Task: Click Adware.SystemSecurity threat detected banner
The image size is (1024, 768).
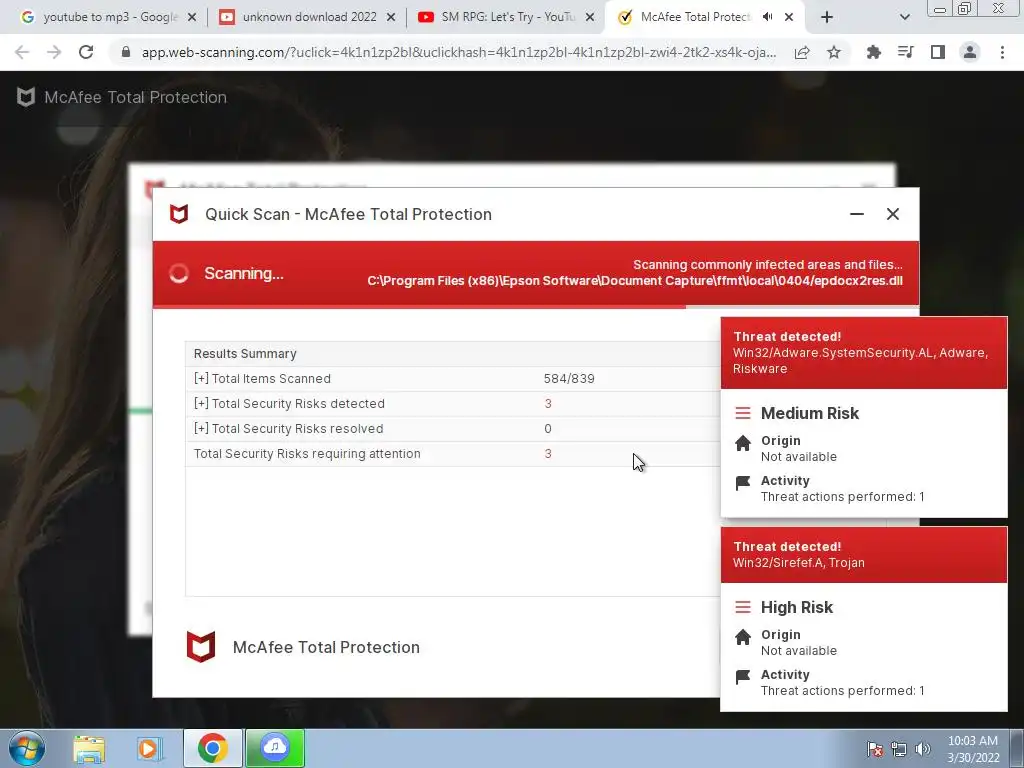Action: pyautogui.click(x=864, y=353)
